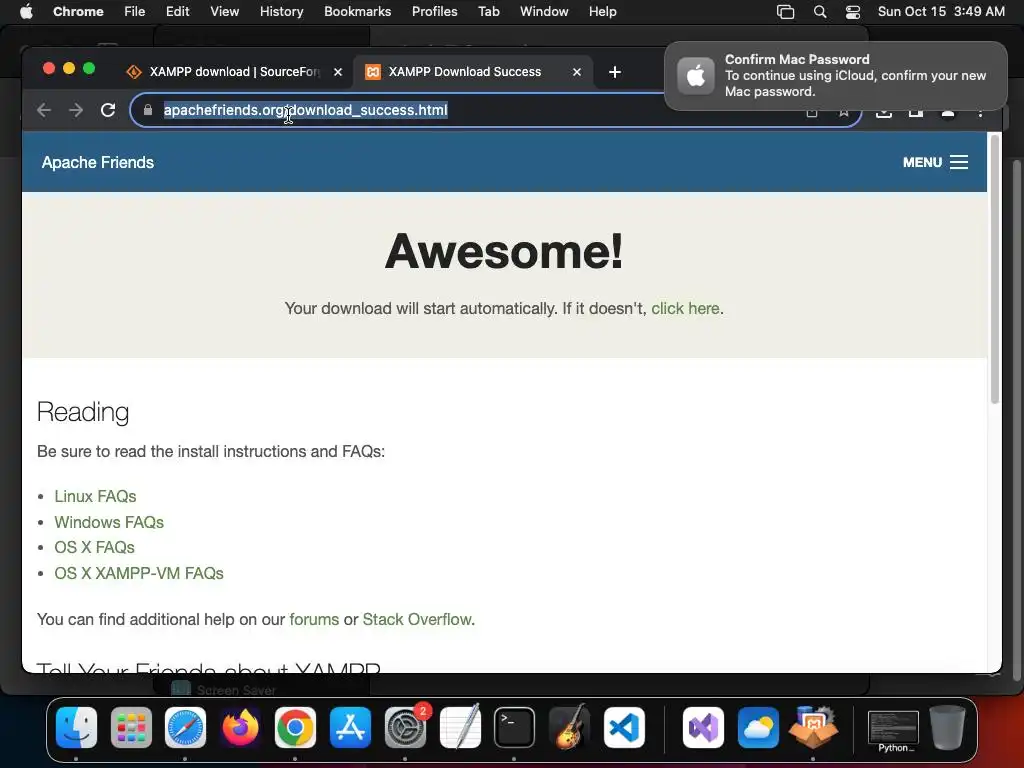Open the Help menu

602,11
